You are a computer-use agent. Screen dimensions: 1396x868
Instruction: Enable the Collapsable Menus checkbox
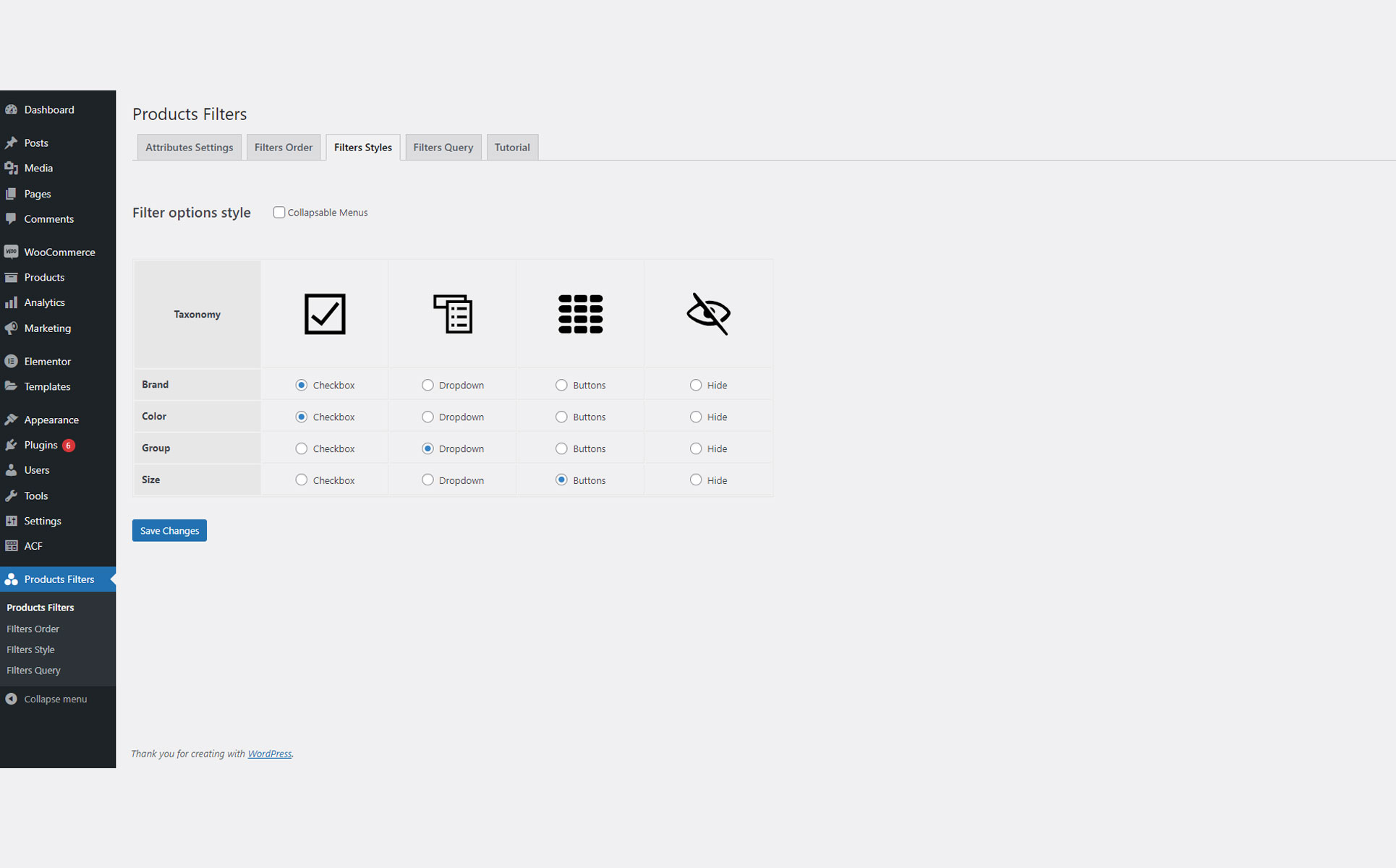[x=279, y=213]
